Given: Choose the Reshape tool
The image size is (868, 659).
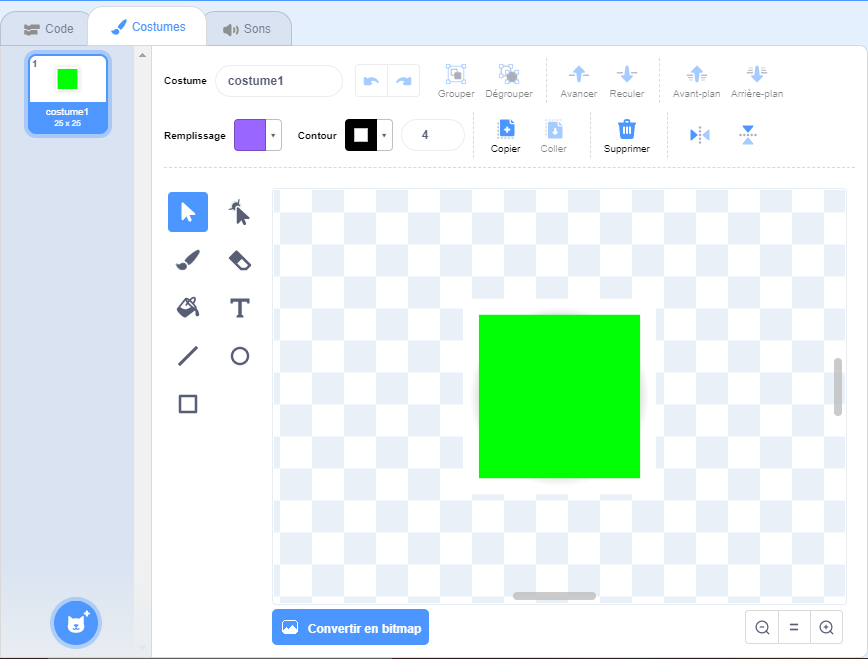Looking at the screenshot, I should coord(240,212).
